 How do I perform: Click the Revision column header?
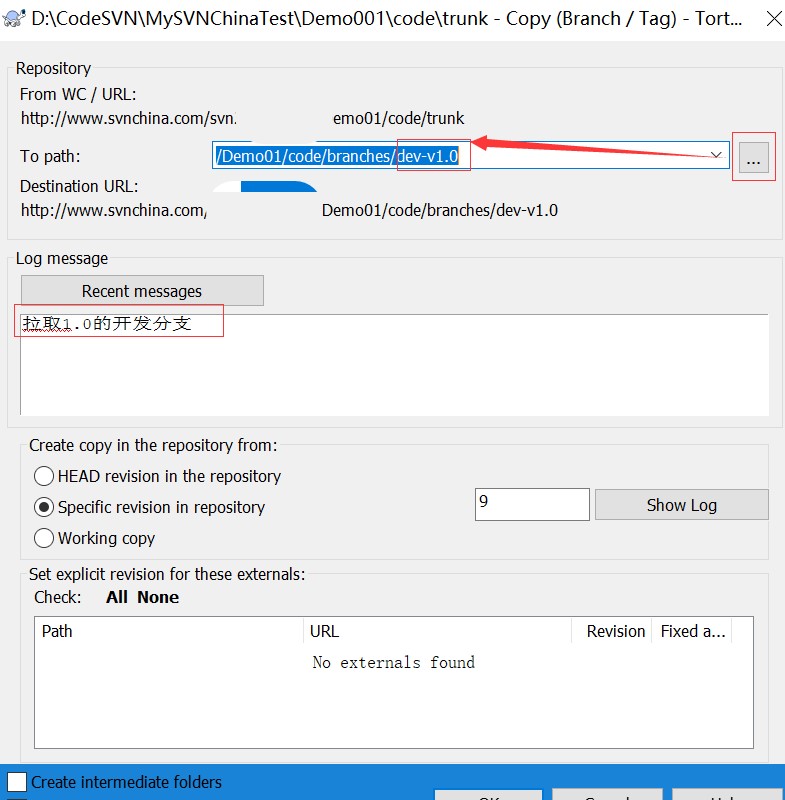(612, 631)
